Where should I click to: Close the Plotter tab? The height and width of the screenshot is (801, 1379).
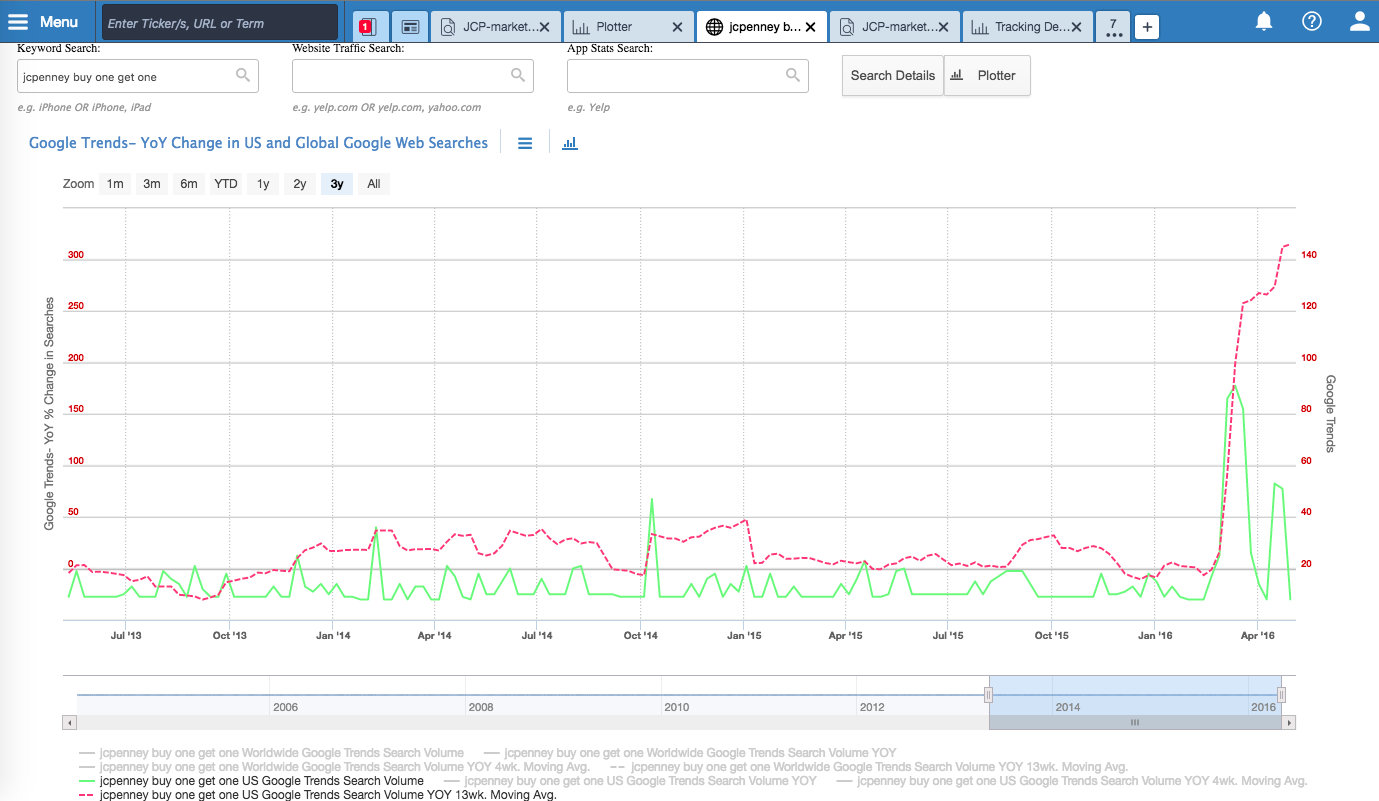(677, 27)
